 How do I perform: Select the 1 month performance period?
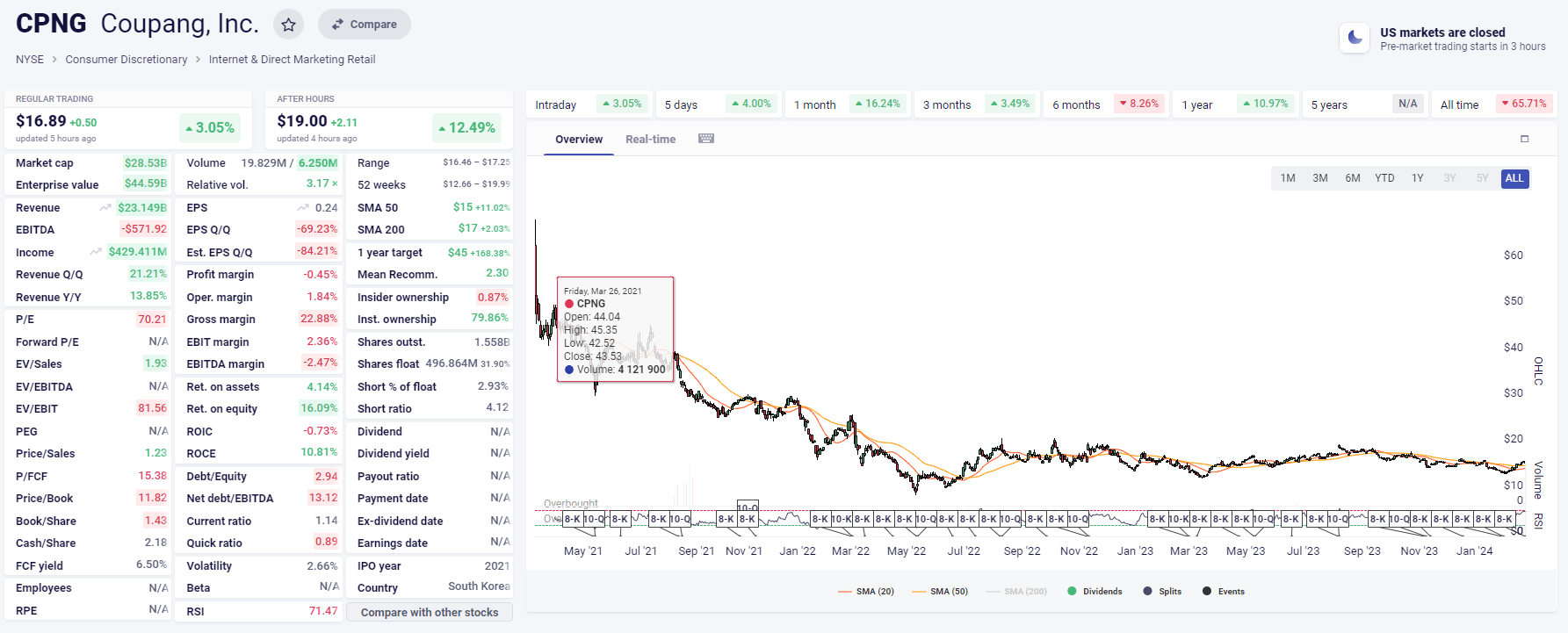[848, 104]
